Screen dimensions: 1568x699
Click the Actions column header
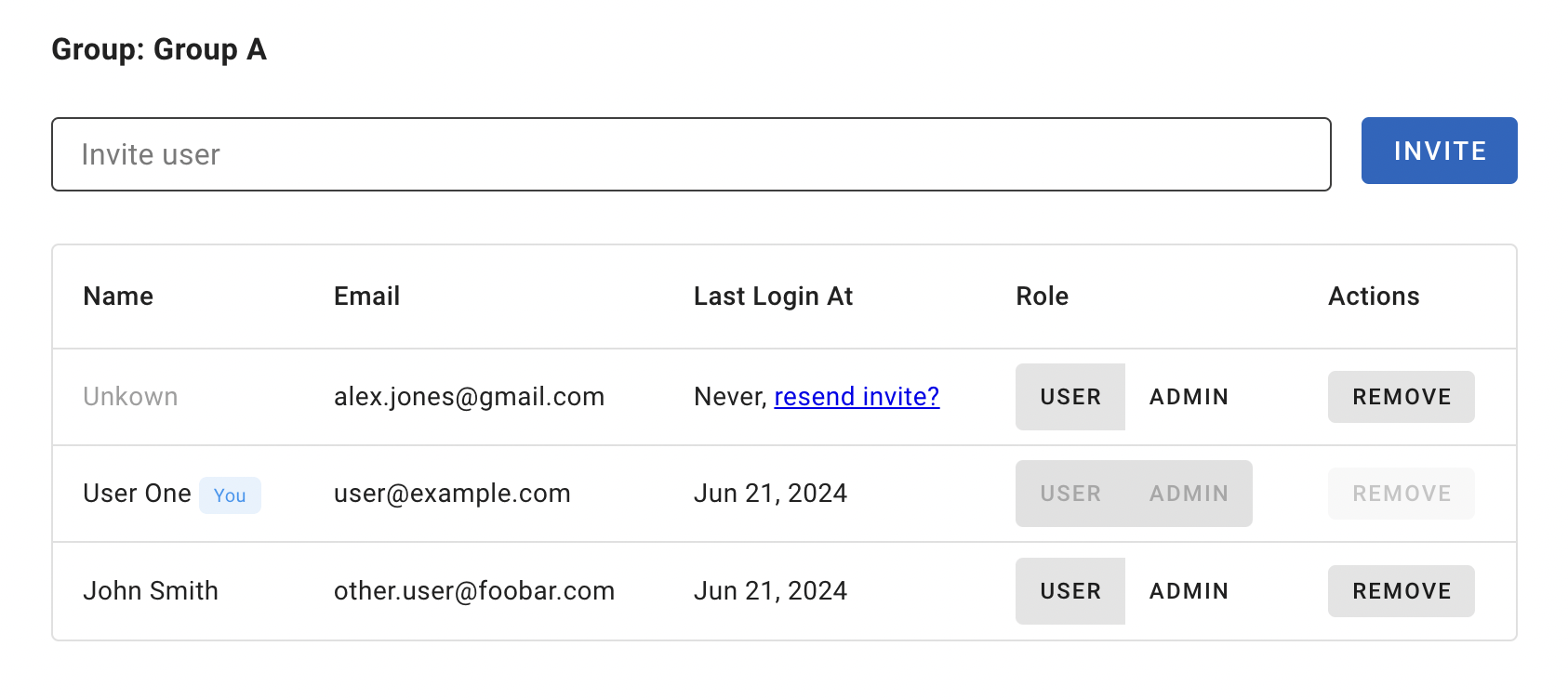click(x=1374, y=297)
